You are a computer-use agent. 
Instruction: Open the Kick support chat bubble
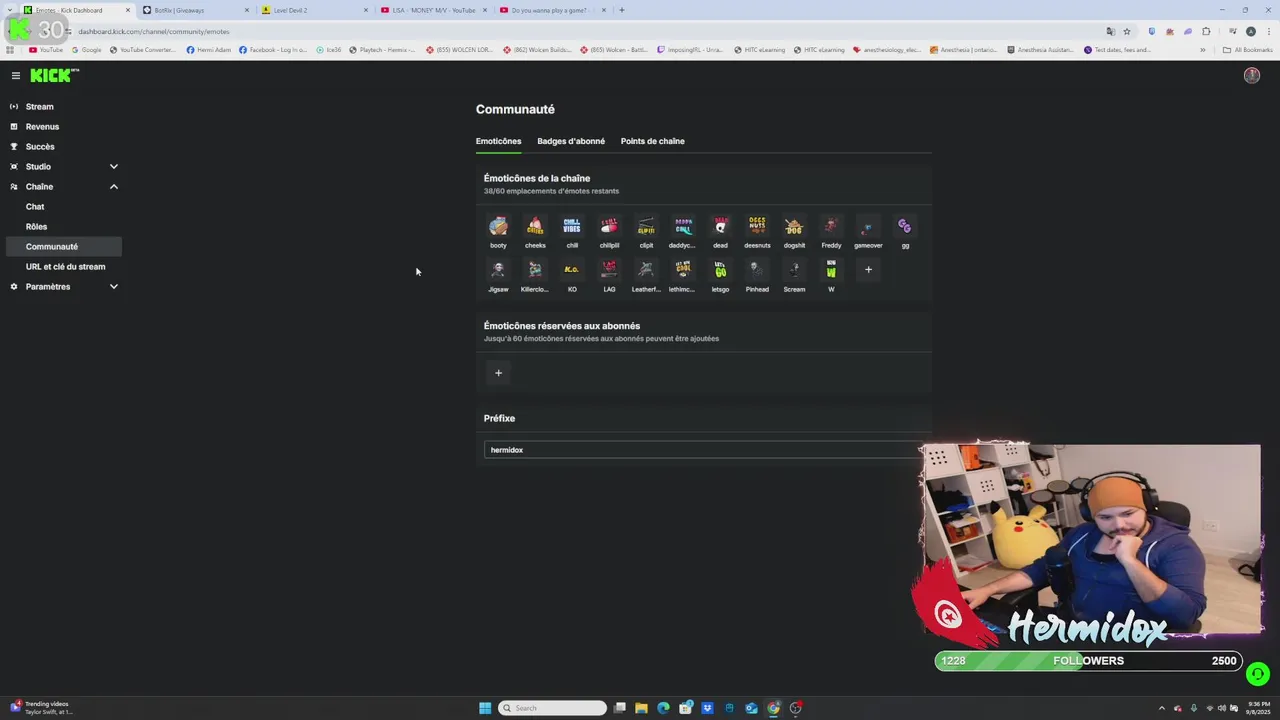pos(1258,674)
